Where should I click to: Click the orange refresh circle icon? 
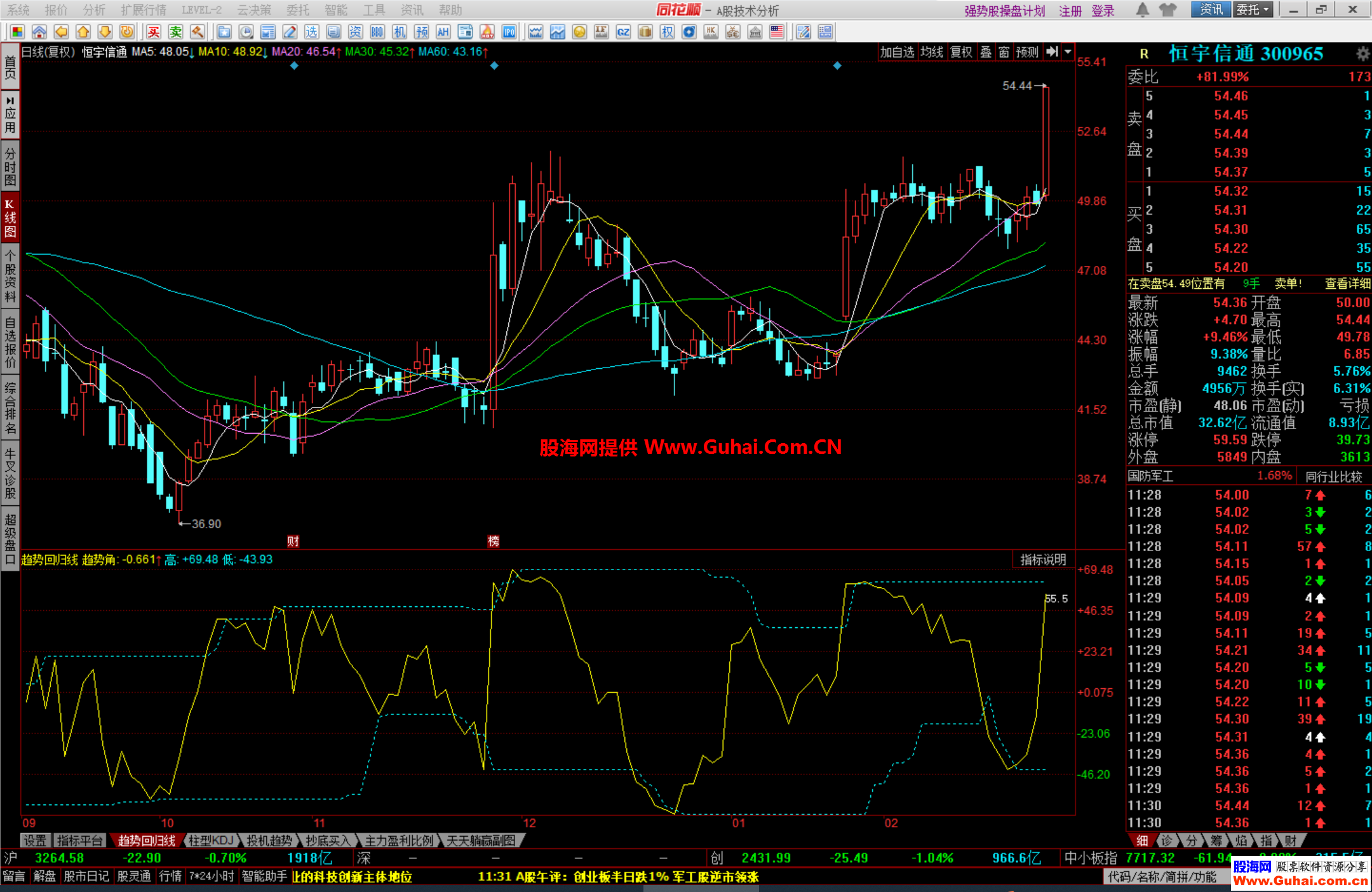tap(127, 32)
